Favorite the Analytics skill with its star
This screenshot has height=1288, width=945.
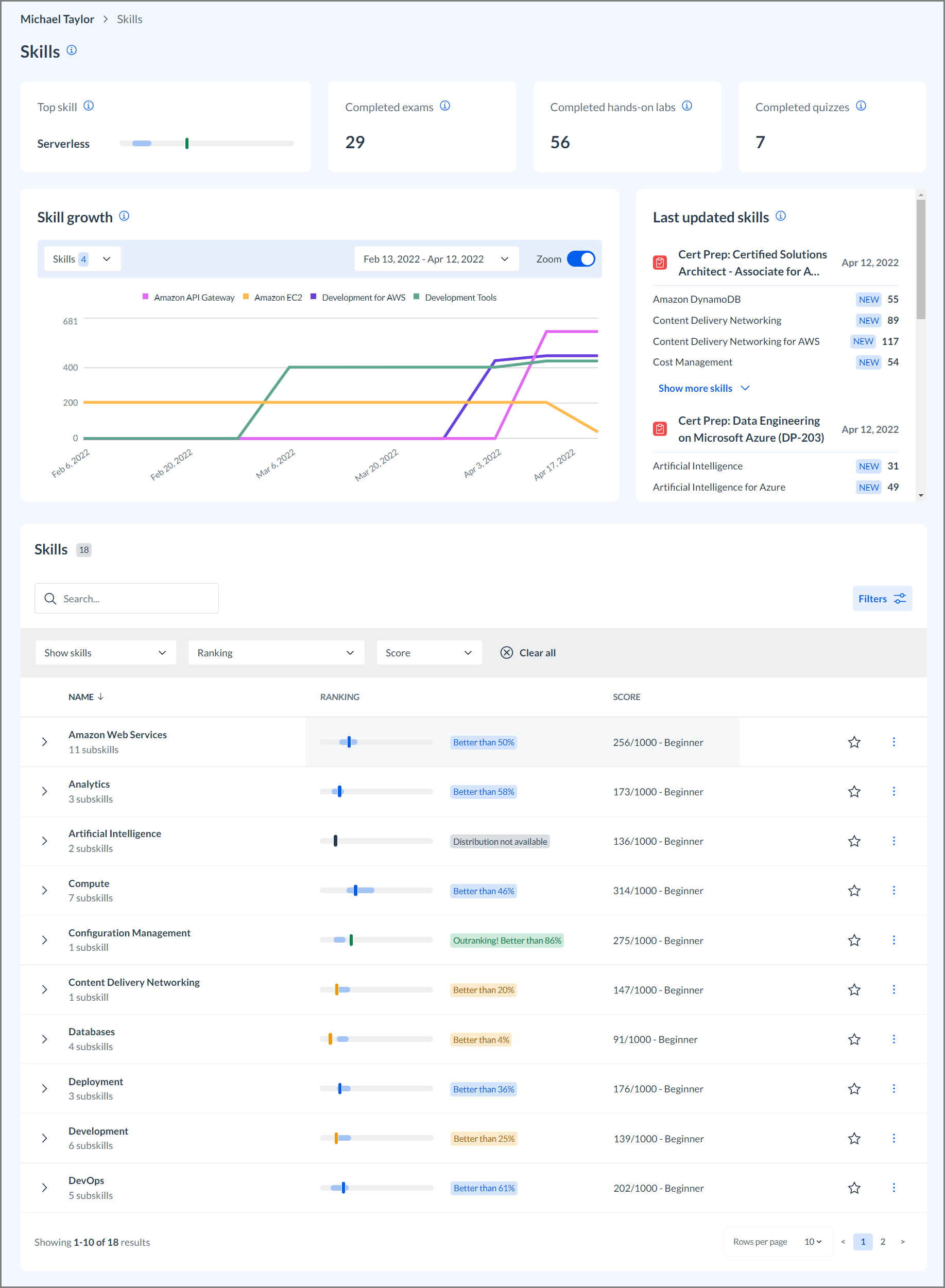tap(854, 791)
